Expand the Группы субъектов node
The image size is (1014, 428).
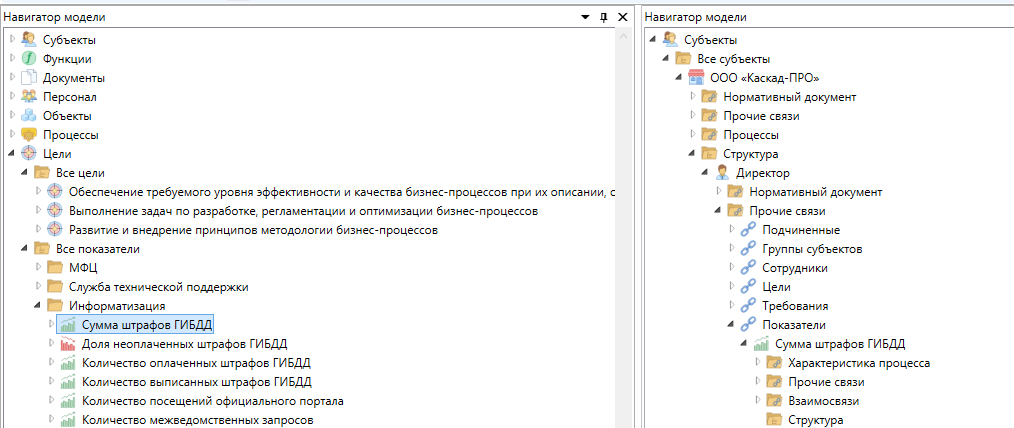731,249
